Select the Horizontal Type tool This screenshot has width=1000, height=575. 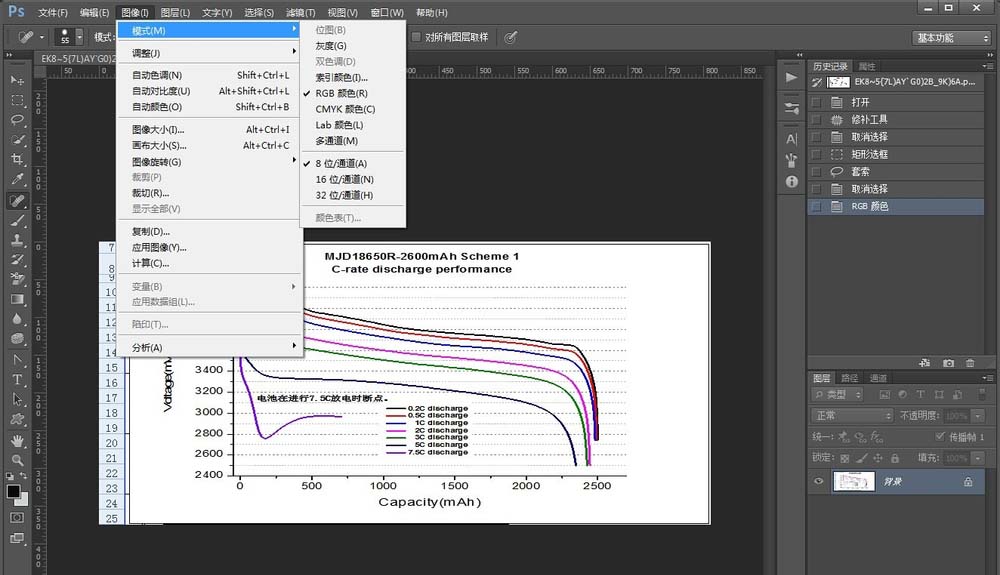point(17,380)
